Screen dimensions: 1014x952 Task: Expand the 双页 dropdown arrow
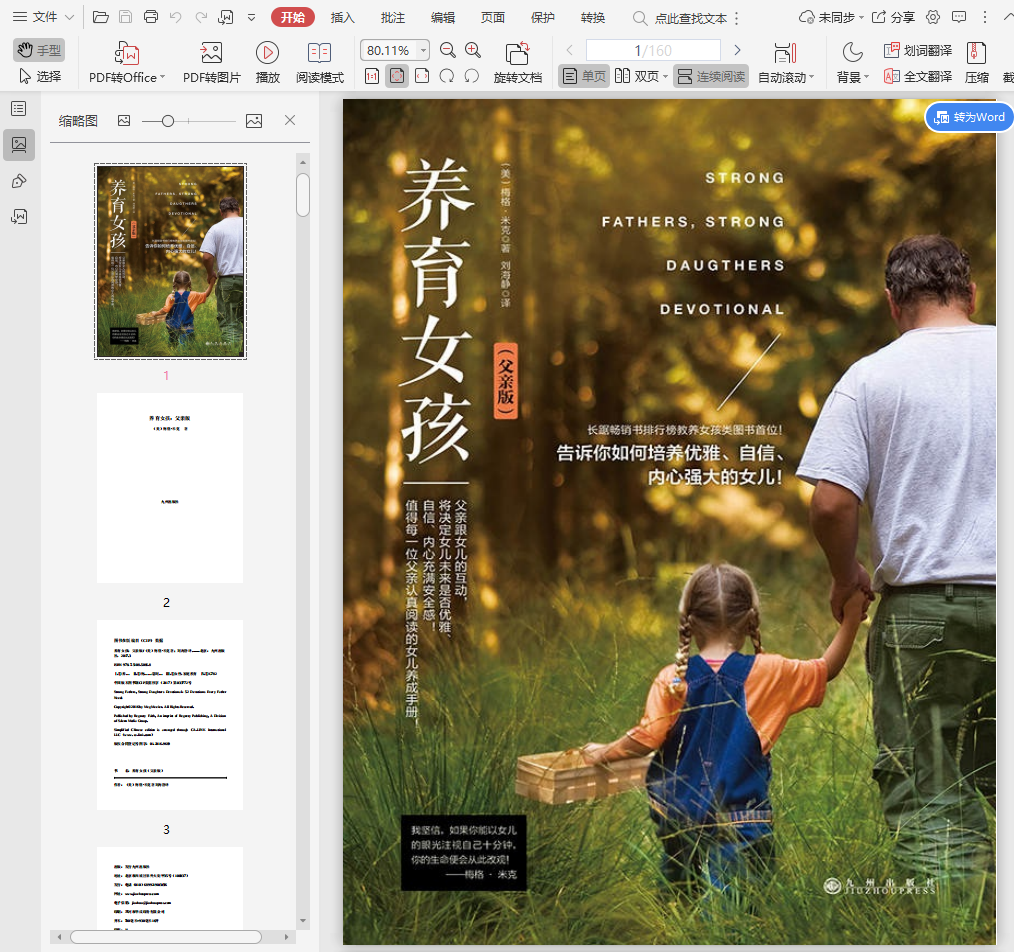click(666, 77)
